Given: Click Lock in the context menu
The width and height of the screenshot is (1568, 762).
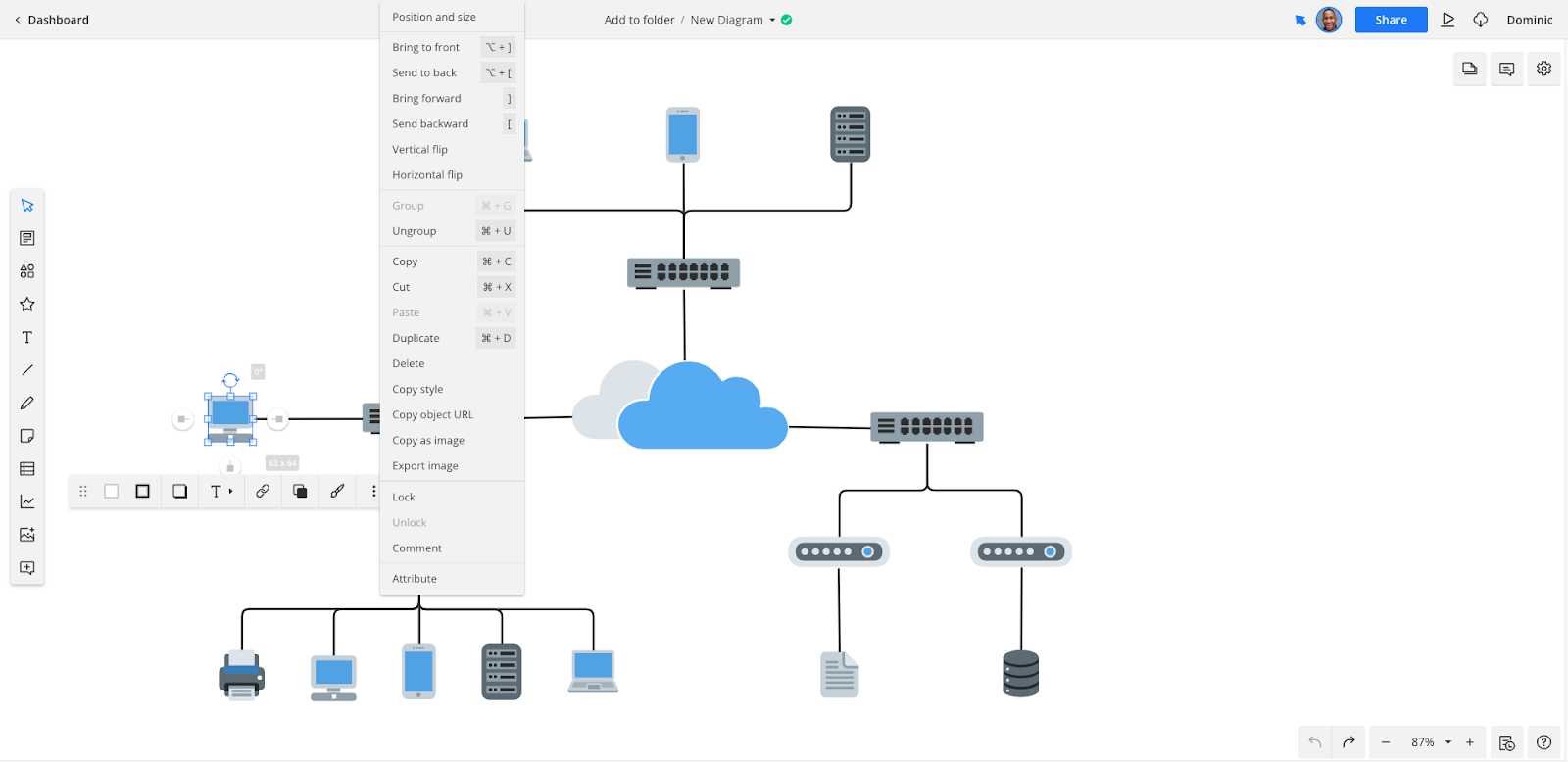Looking at the screenshot, I should (404, 497).
